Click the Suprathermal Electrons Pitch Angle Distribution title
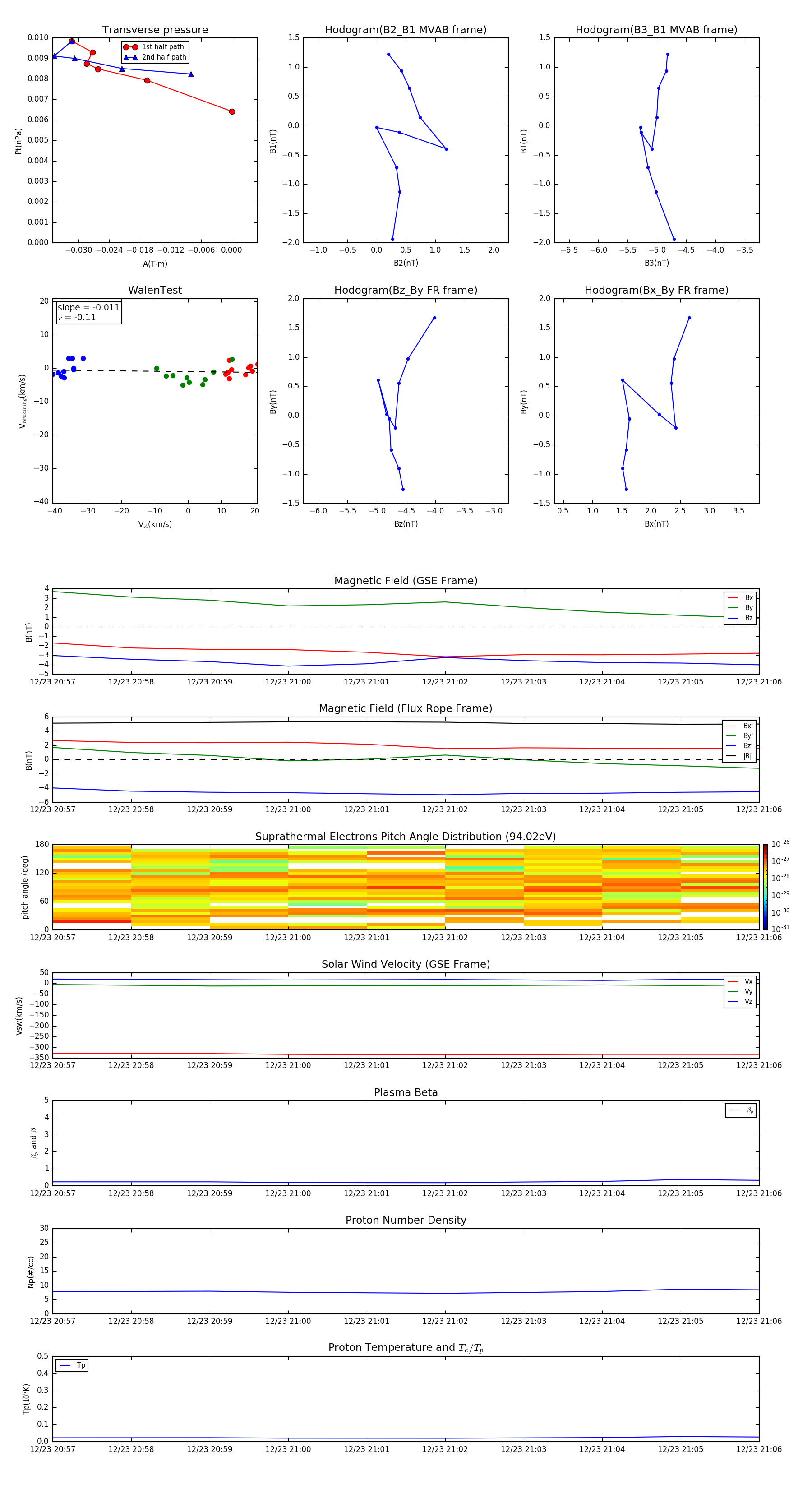The image size is (812, 1489). click(x=406, y=837)
